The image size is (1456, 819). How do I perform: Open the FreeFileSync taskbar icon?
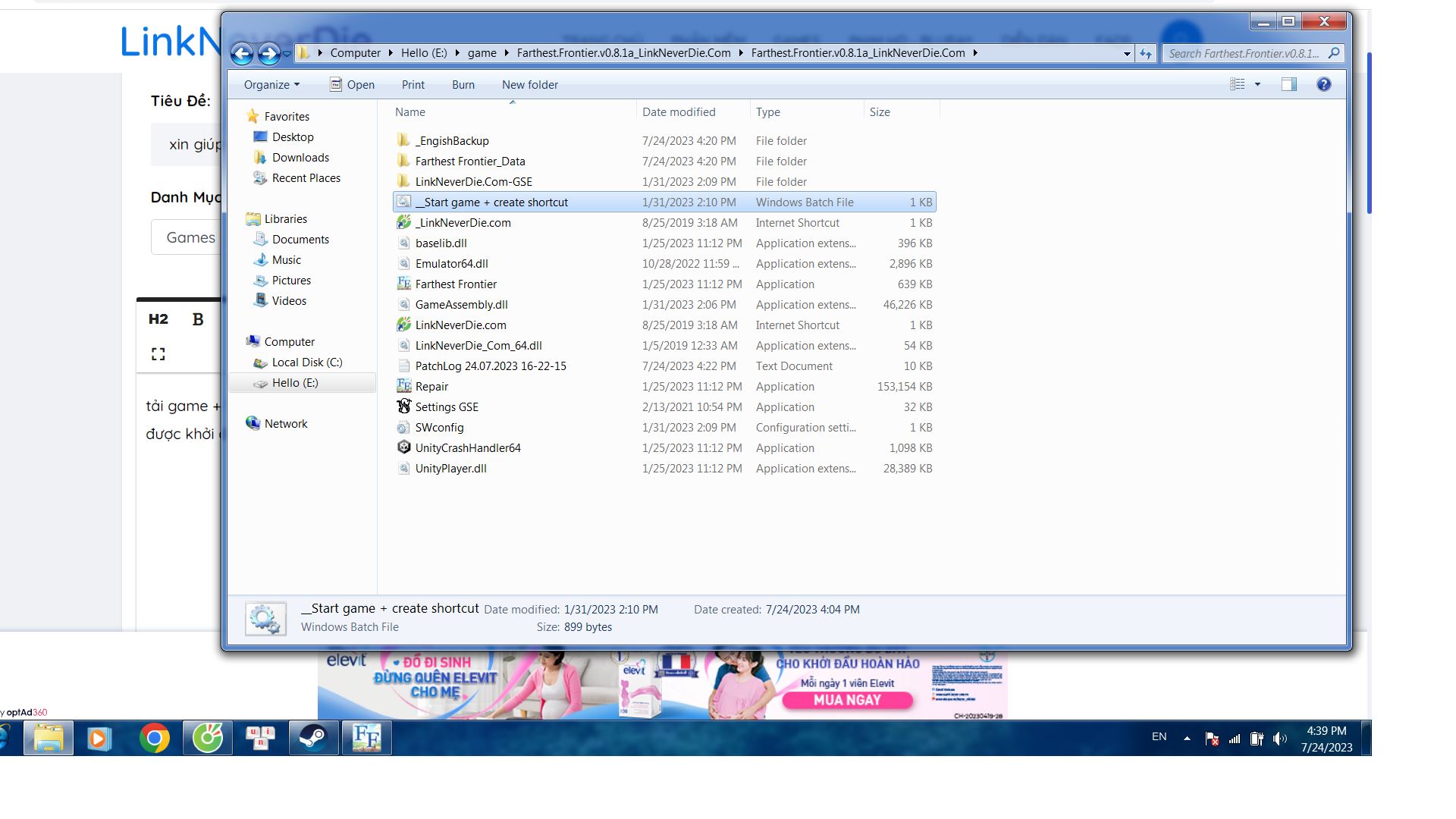(365, 738)
